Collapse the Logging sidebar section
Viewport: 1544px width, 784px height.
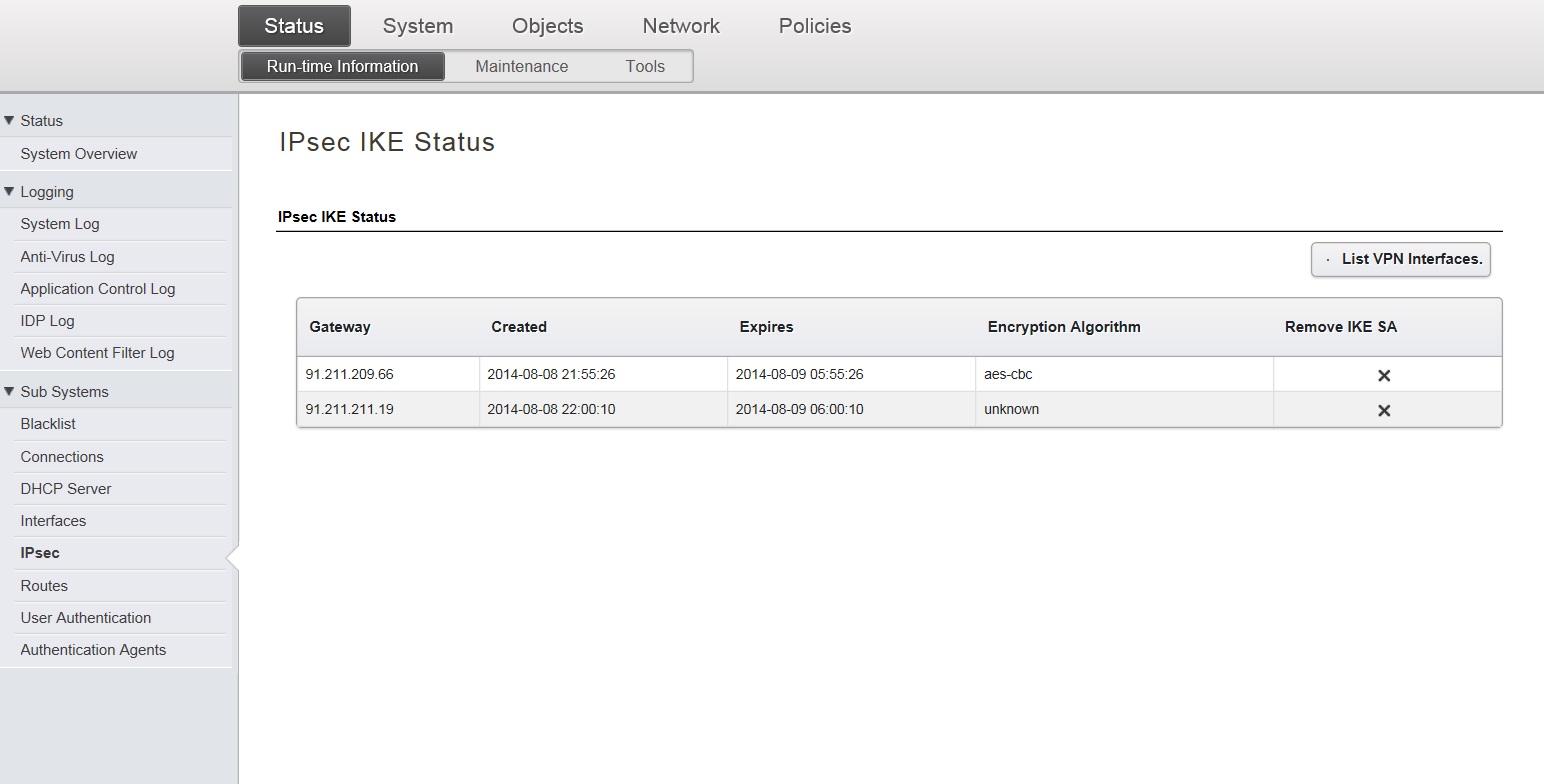(10, 192)
